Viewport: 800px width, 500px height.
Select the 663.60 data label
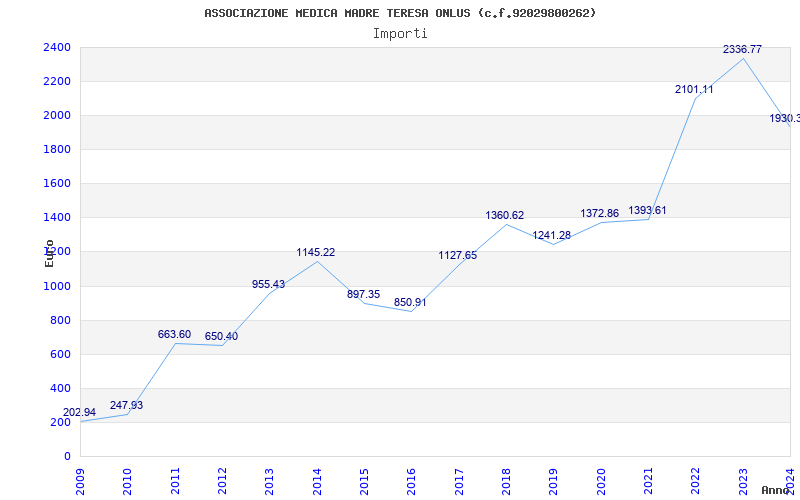(x=174, y=334)
